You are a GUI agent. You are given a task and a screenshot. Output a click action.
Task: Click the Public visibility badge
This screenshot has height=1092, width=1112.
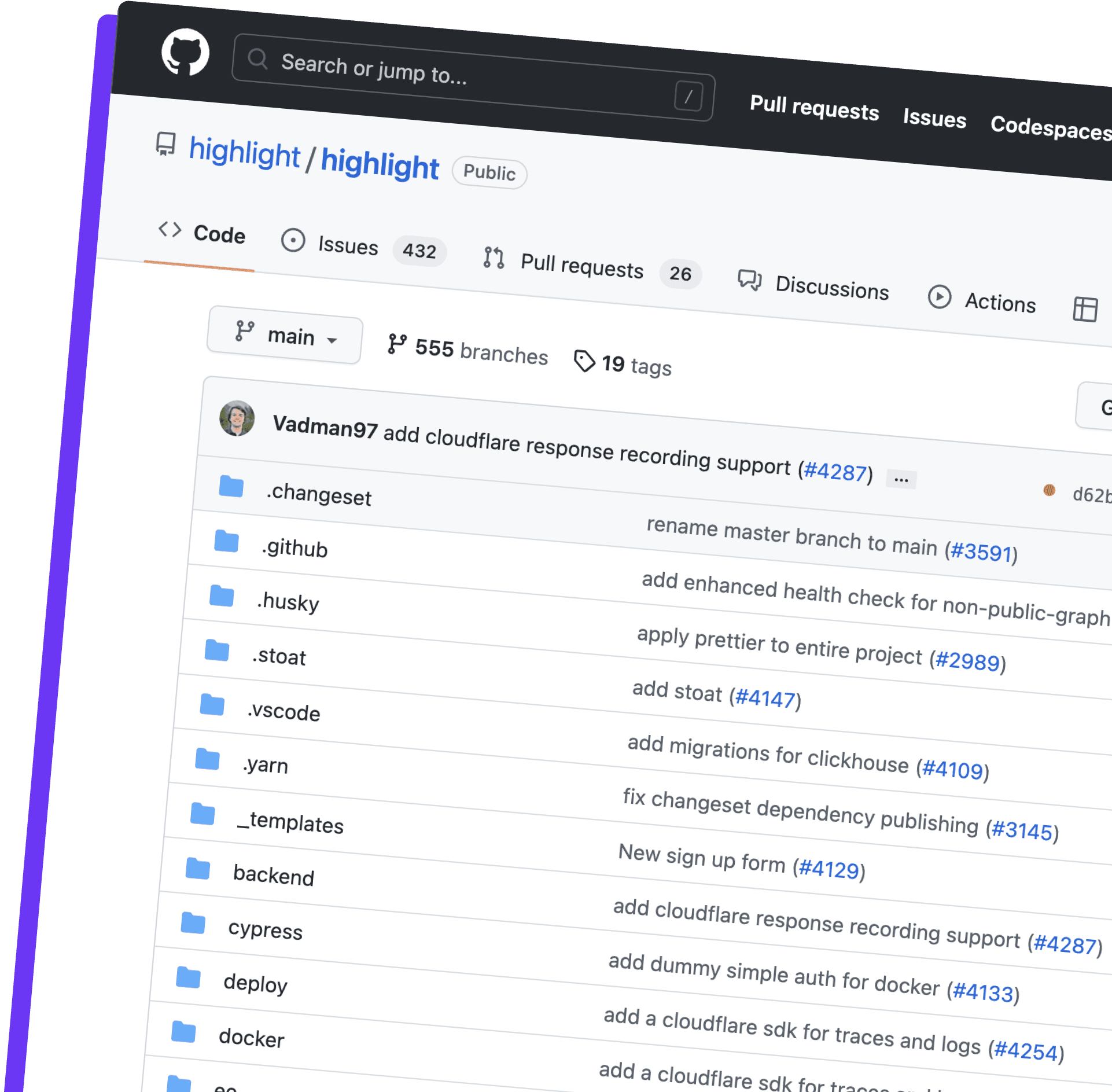[x=489, y=172]
